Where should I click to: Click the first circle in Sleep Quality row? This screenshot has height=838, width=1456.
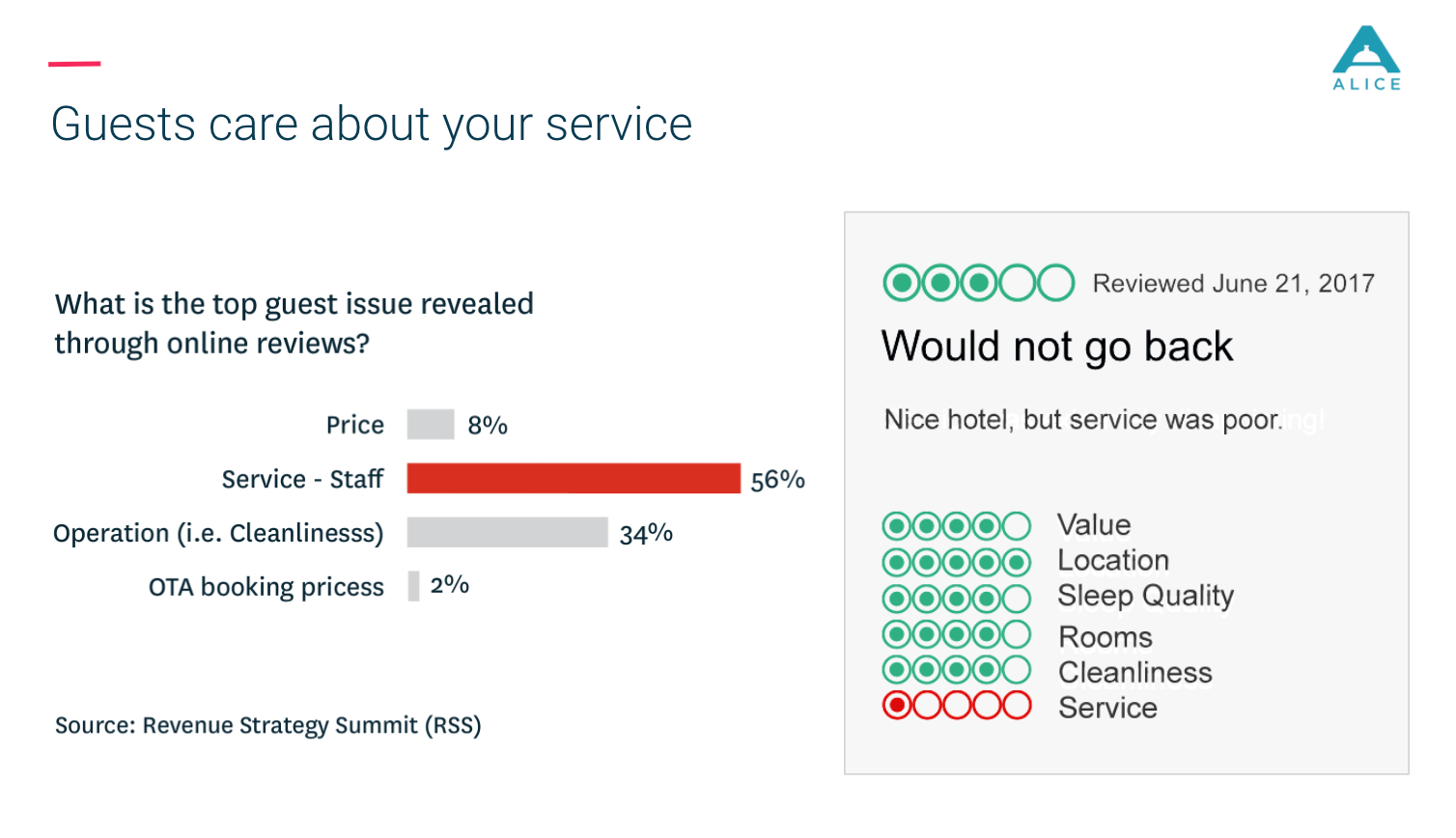pyautogui.click(x=897, y=599)
